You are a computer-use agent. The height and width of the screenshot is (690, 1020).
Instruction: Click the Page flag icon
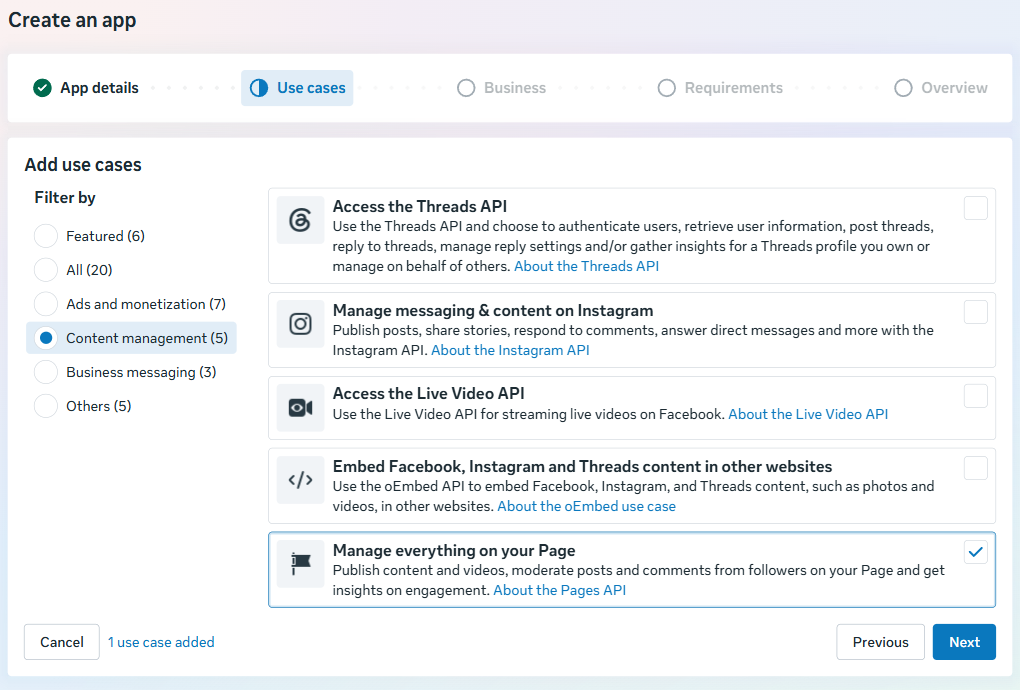click(300, 564)
